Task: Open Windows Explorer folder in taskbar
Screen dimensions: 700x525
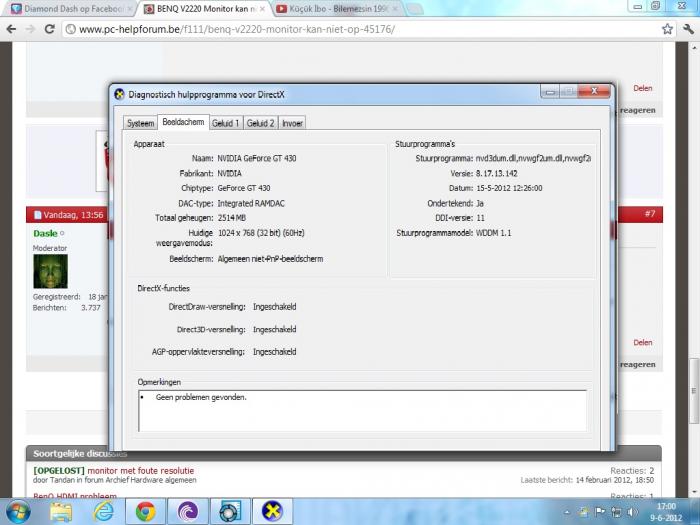Action: click(61, 512)
